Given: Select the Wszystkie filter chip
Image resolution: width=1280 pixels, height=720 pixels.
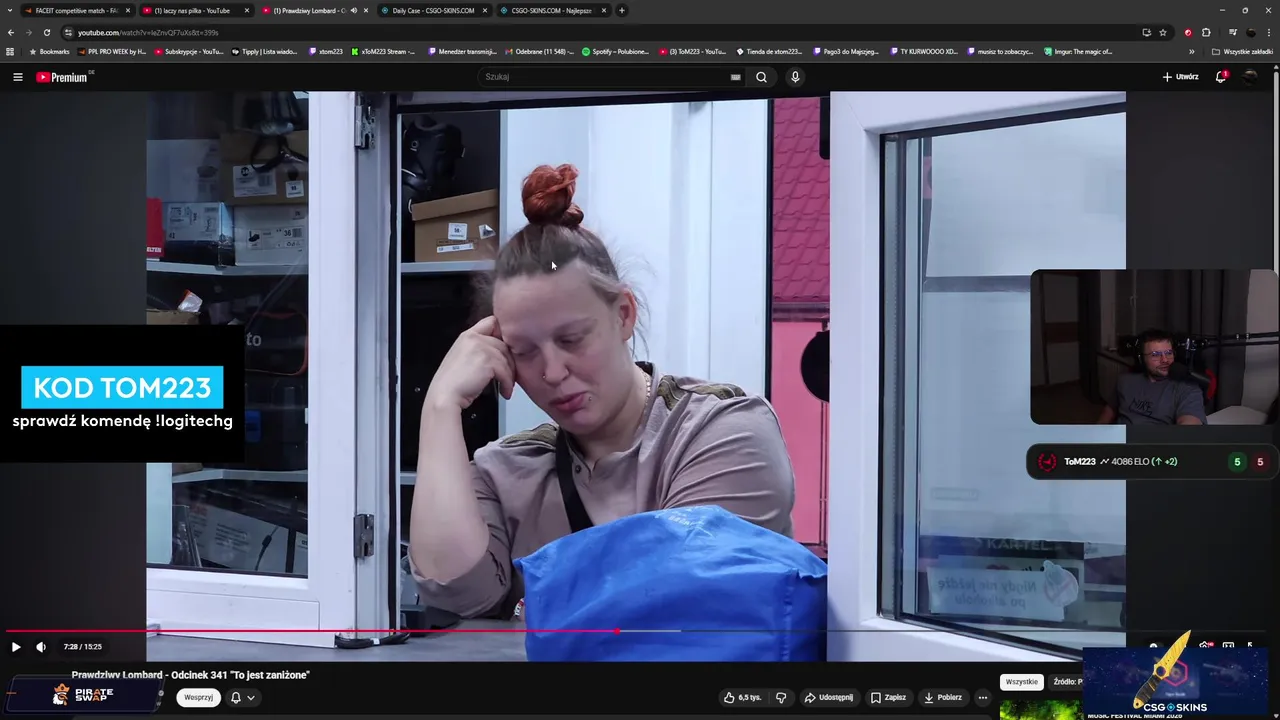Looking at the screenshot, I should point(1021,682).
